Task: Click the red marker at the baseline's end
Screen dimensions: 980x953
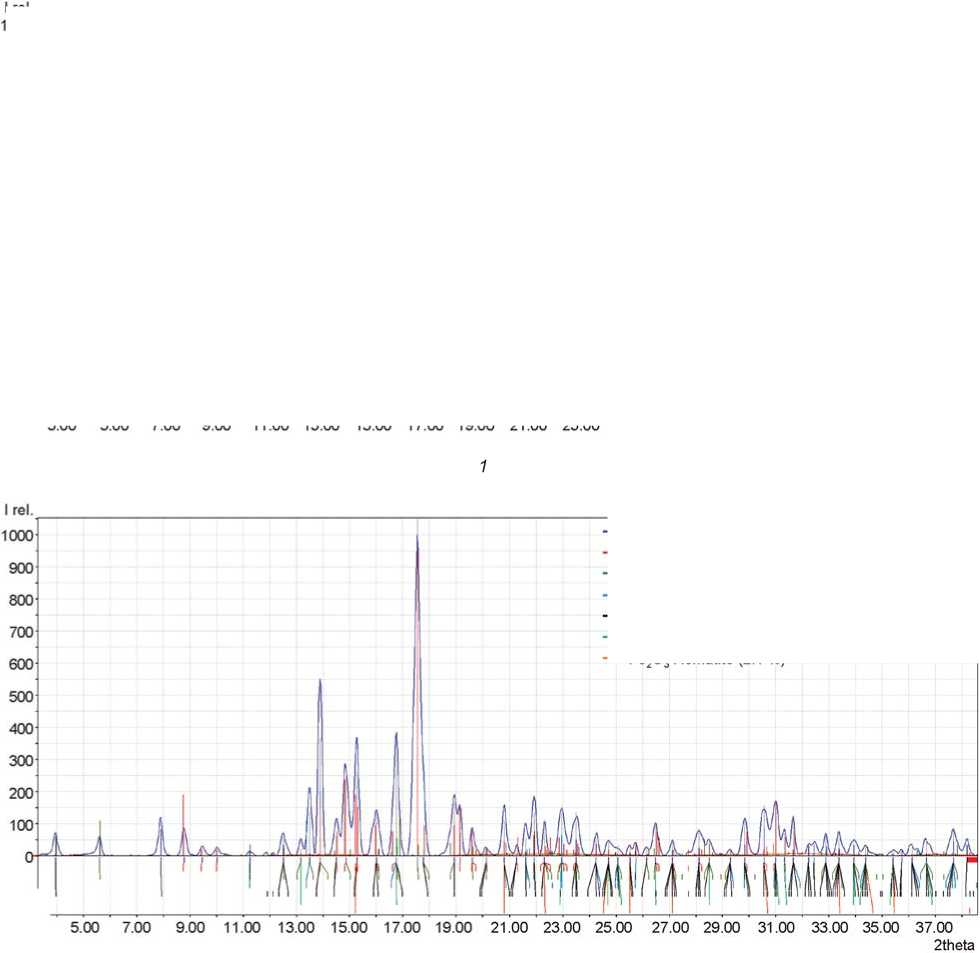Action: (x=971, y=860)
